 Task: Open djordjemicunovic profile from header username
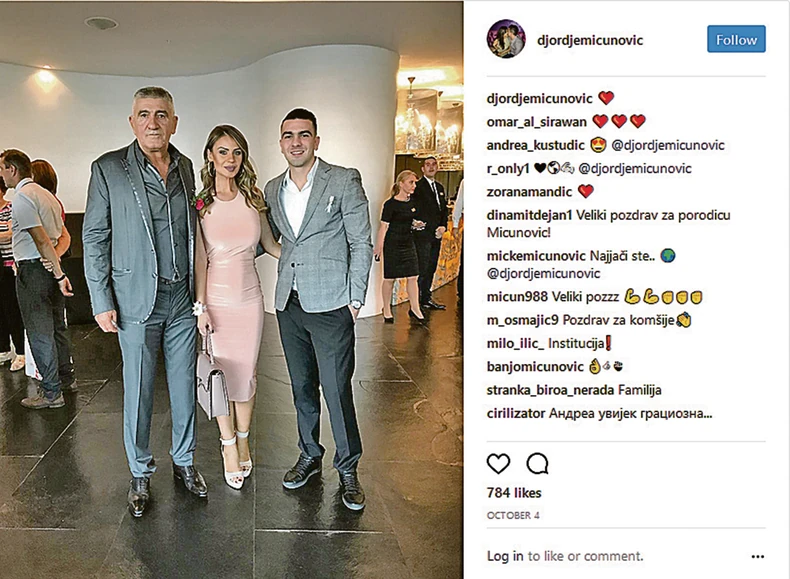point(590,40)
